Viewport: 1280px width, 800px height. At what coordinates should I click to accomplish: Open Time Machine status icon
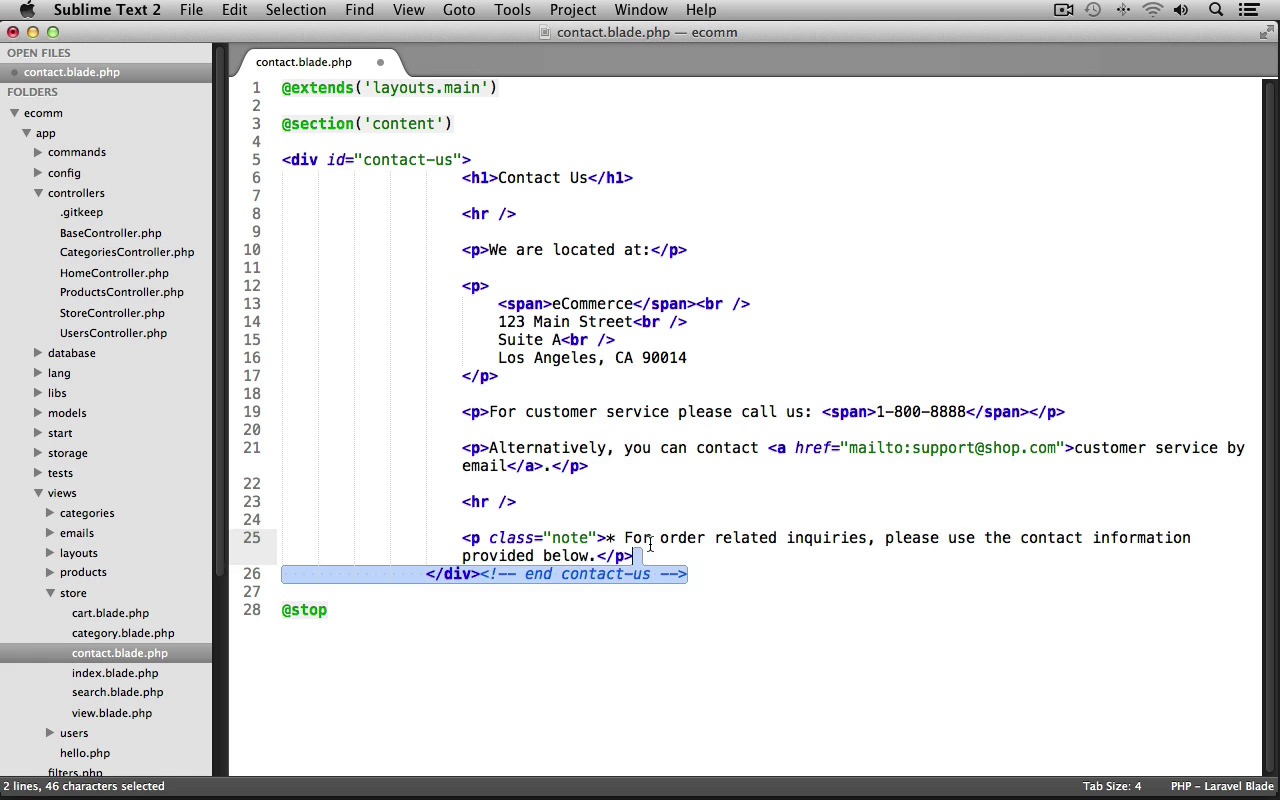point(1093,10)
